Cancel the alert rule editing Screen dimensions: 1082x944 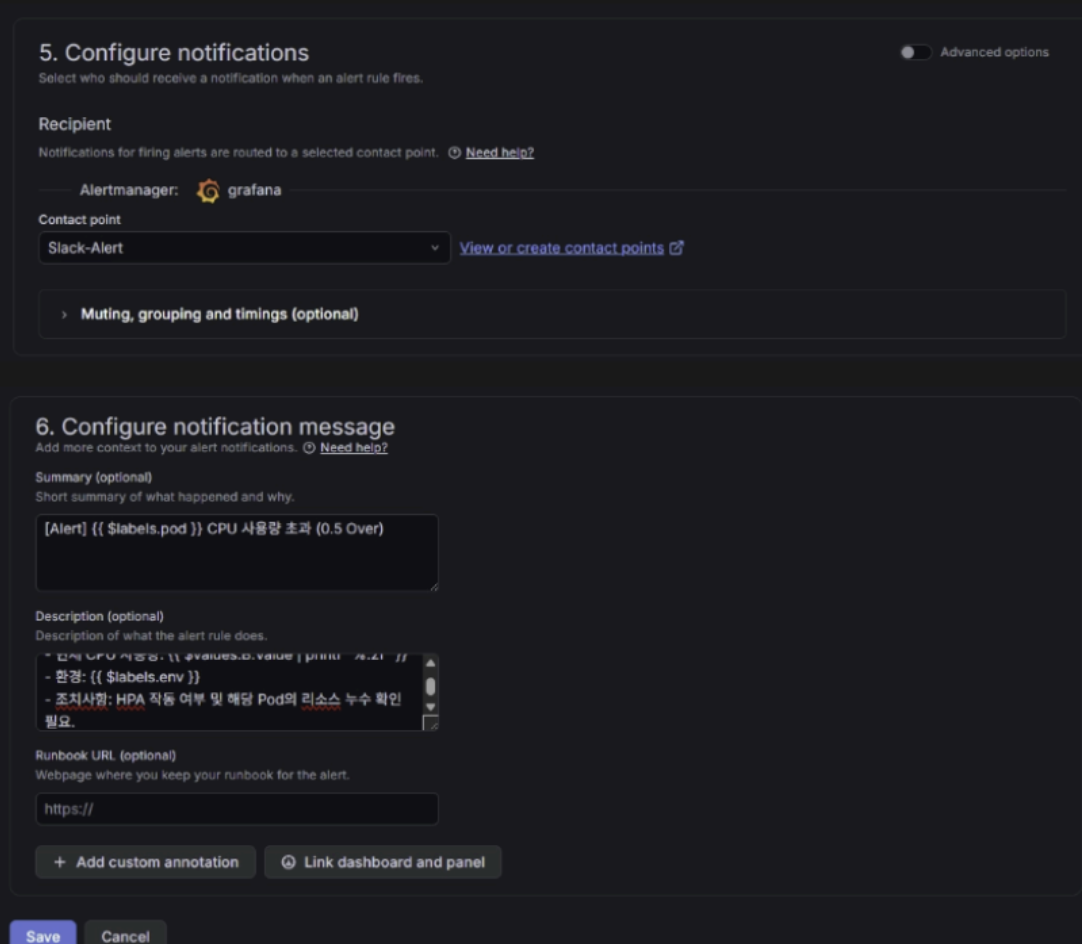pyautogui.click(x=126, y=934)
